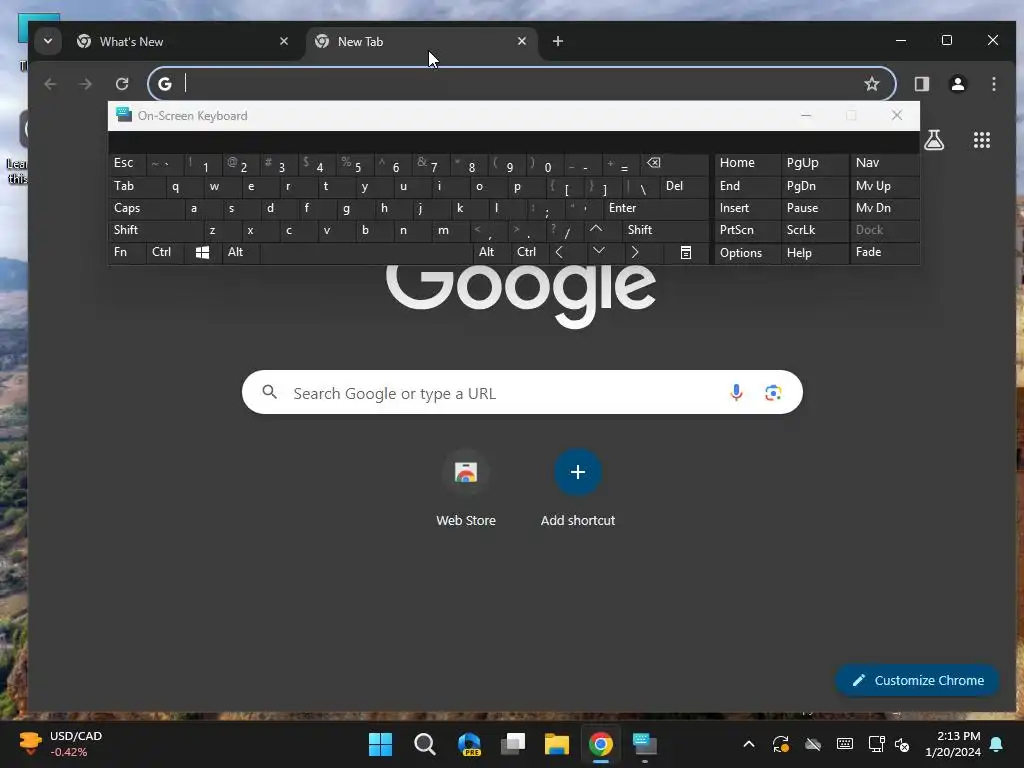Open Windows Start menu
Viewport: 1024px width, 768px height.
[380, 744]
